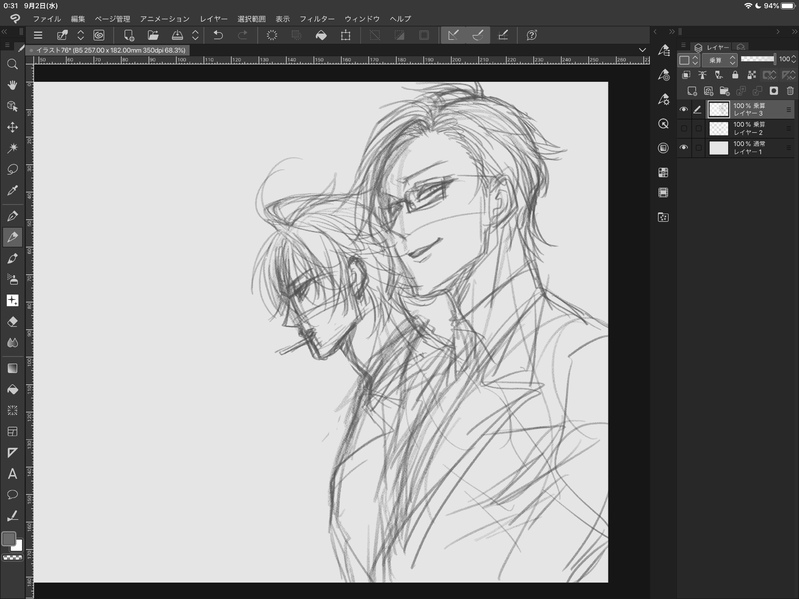Screen dimensions: 799x599
Task: Click the layer opacity 100 stepper arrows
Action: click(x=793, y=60)
